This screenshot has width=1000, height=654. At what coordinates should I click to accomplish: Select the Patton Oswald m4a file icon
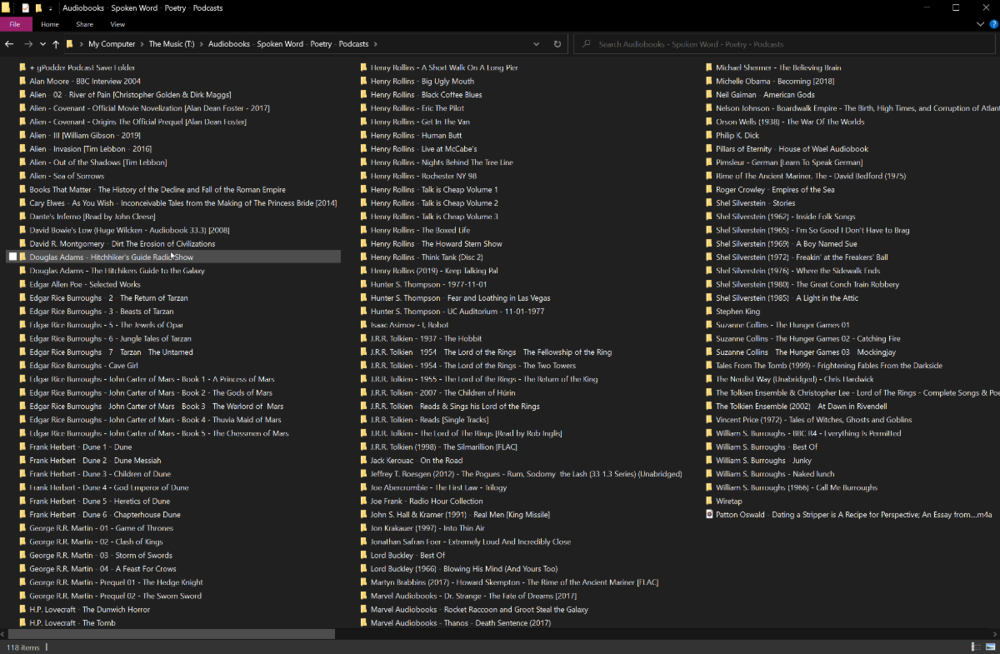709,515
